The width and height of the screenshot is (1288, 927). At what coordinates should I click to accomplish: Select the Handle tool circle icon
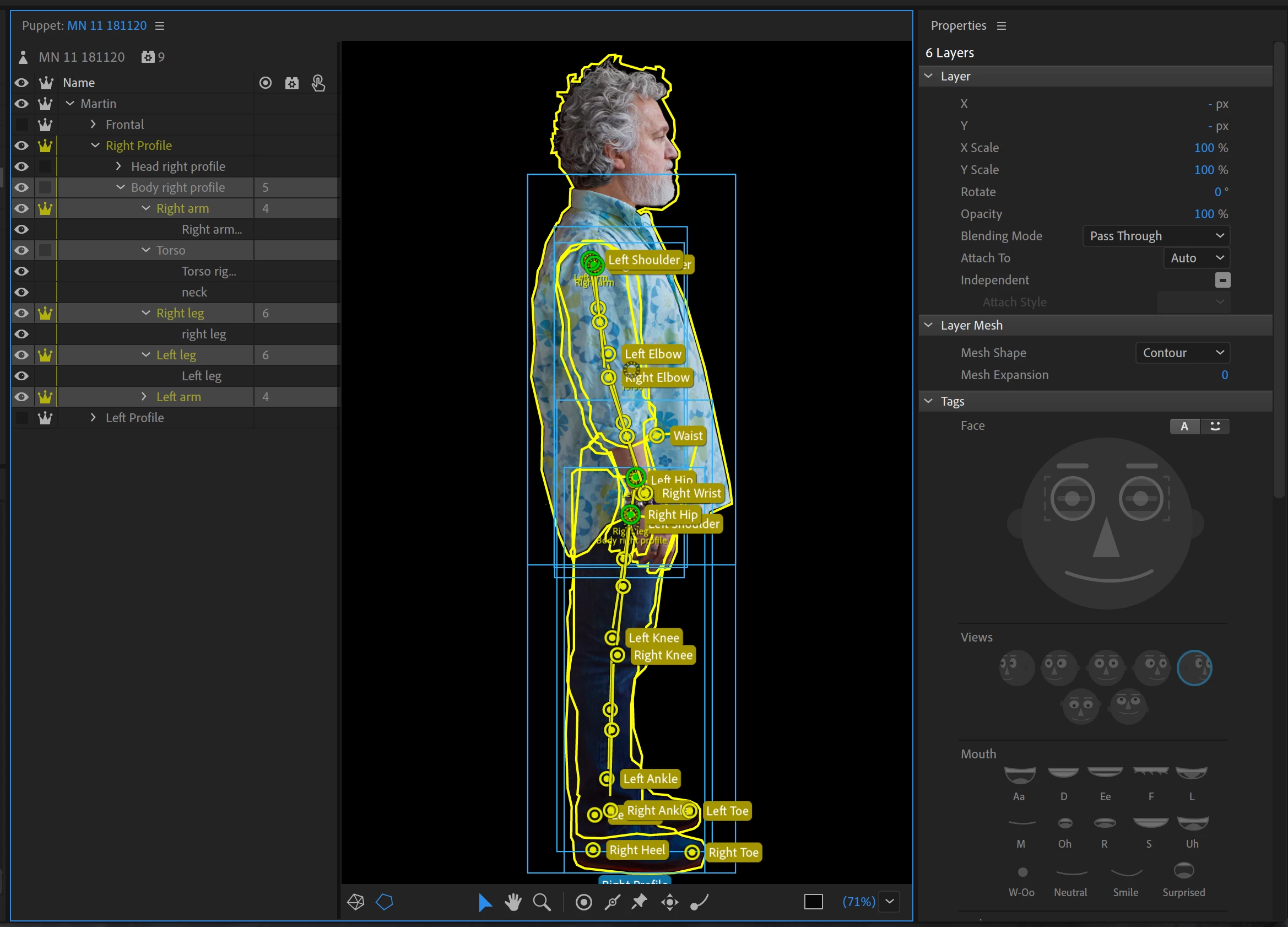click(x=583, y=902)
